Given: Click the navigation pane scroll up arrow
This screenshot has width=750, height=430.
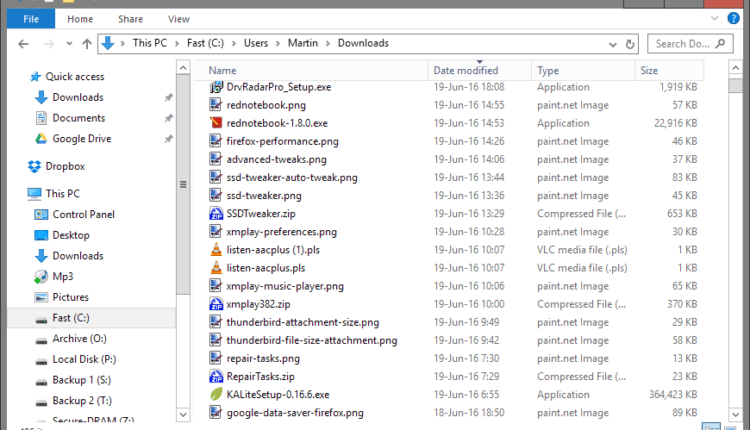Looking at the screenshot, I should tap(183, 68).
